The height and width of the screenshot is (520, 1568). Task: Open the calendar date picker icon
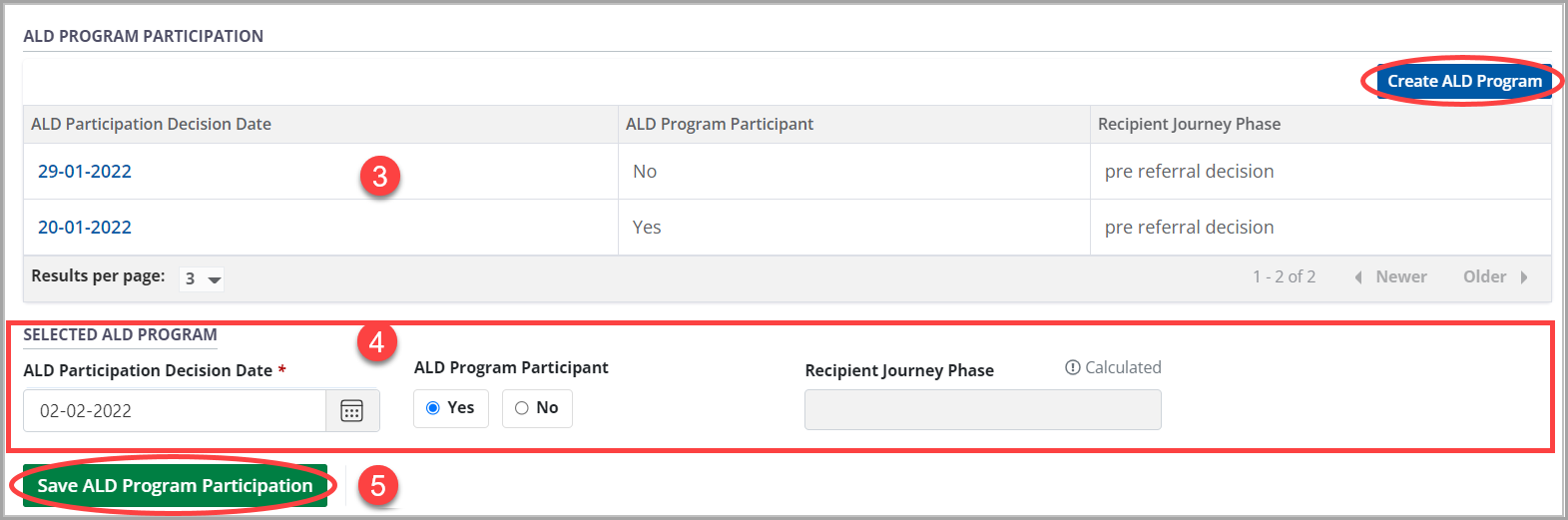[351, 410]
